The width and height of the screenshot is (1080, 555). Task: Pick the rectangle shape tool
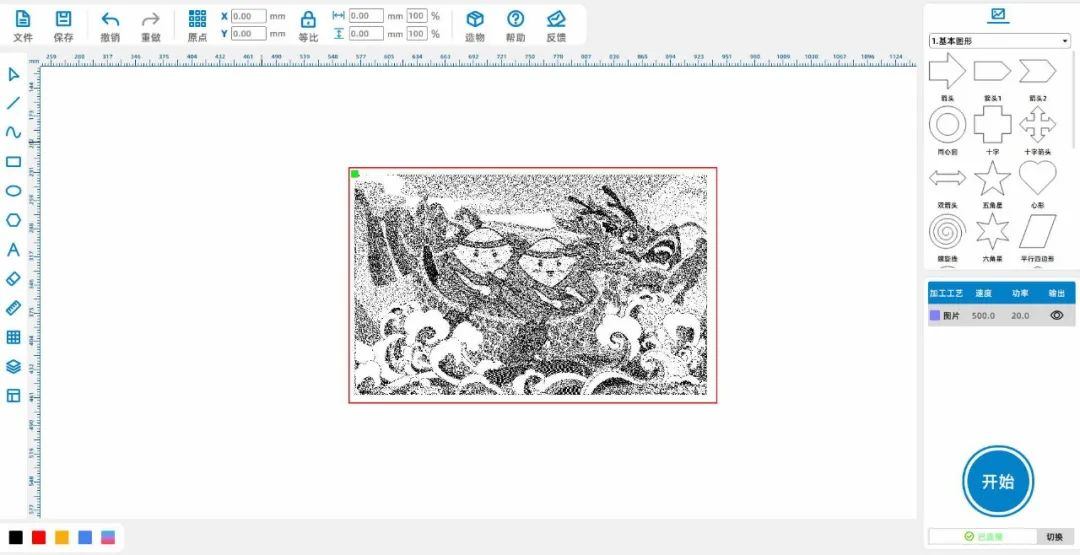14,161
